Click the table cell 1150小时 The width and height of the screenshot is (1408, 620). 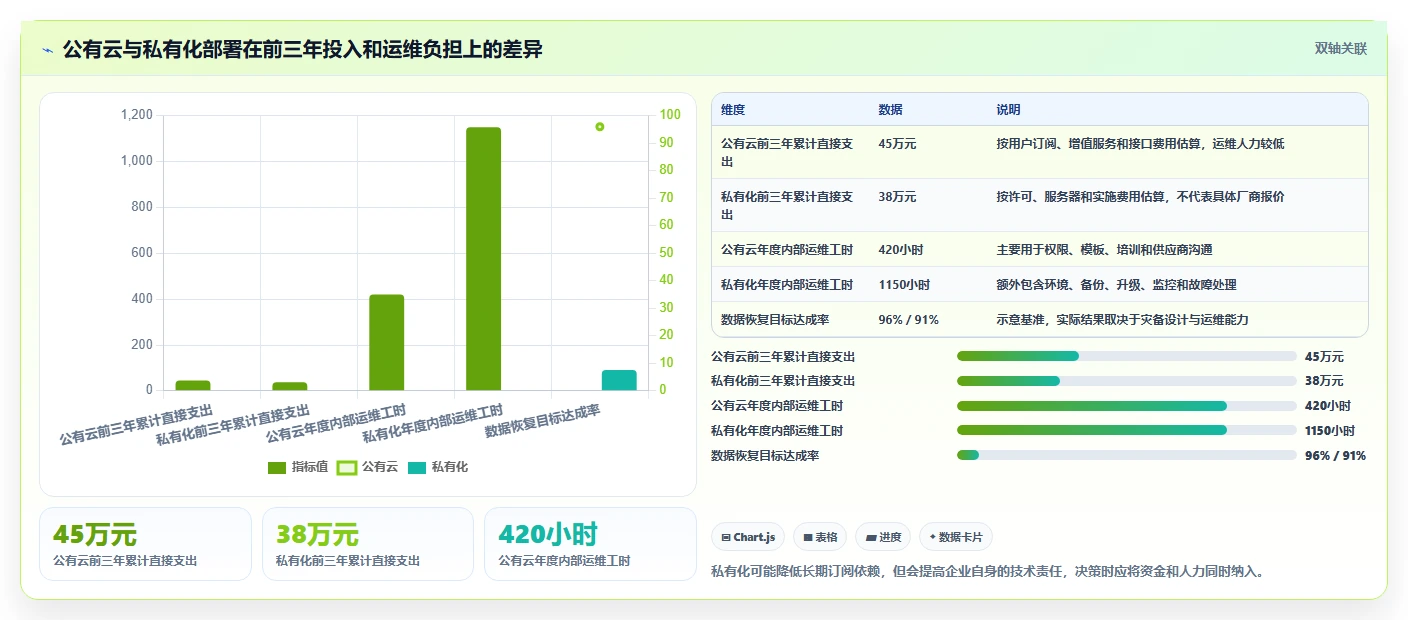tap(904, 285)
